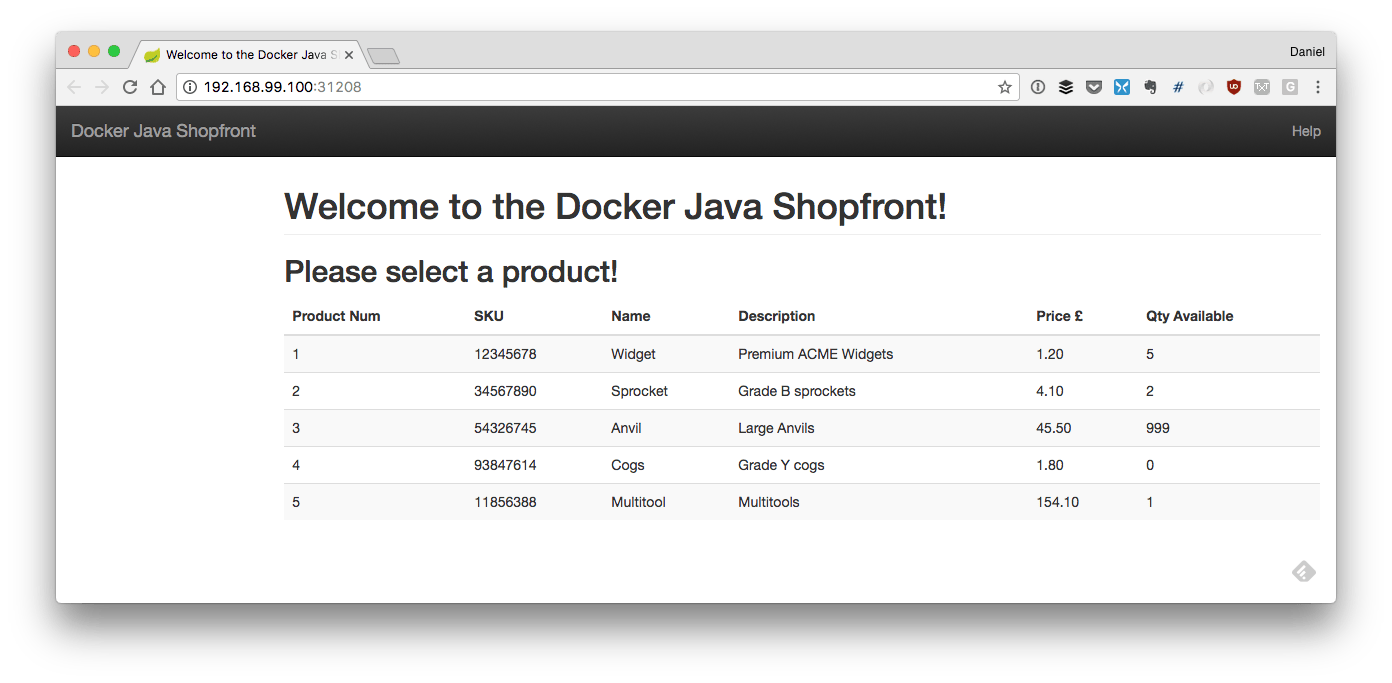Save the page using the Pocket extension

[x=1094, y=88]
